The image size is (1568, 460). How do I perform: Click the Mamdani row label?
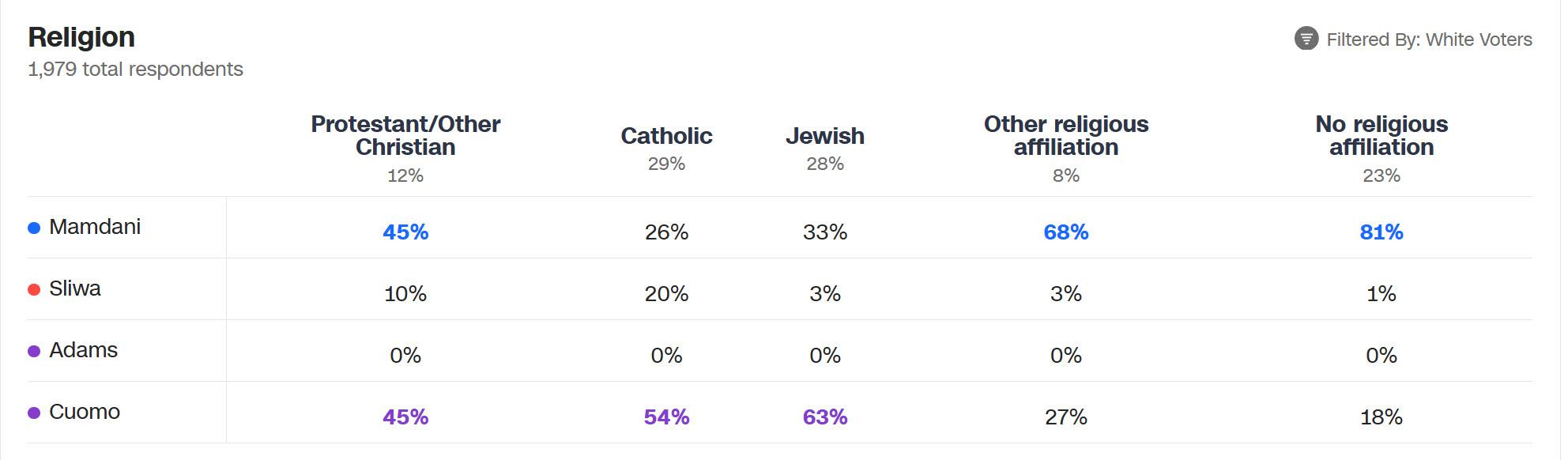pos(95,227)
